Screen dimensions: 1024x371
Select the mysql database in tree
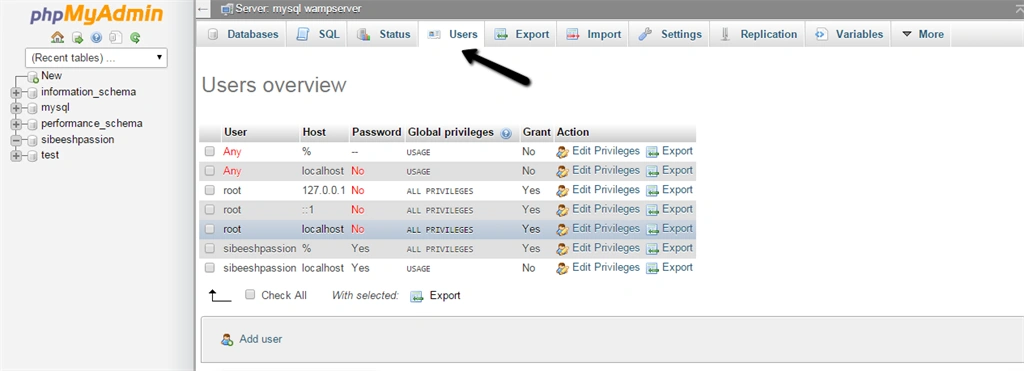point(56,108)
